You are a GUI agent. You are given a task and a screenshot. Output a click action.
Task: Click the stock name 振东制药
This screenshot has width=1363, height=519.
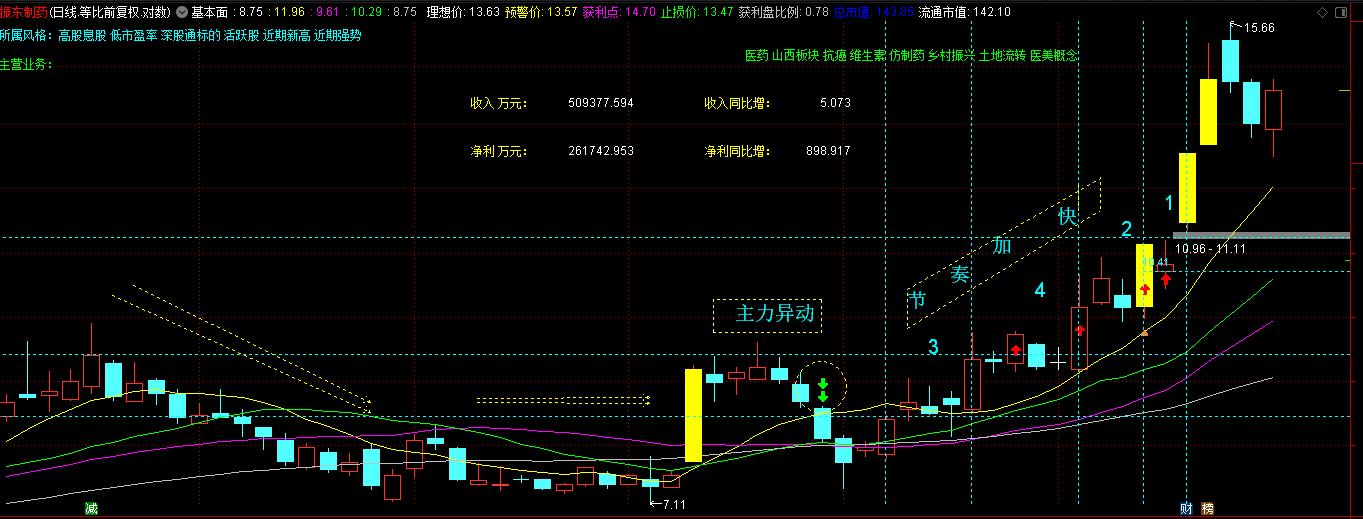(23, 12)
